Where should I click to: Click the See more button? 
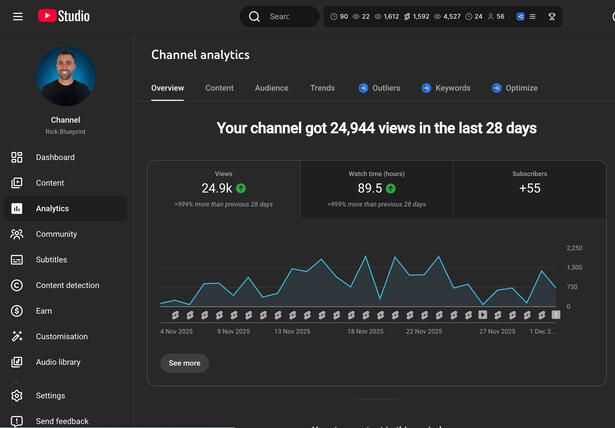click(184, 363)
